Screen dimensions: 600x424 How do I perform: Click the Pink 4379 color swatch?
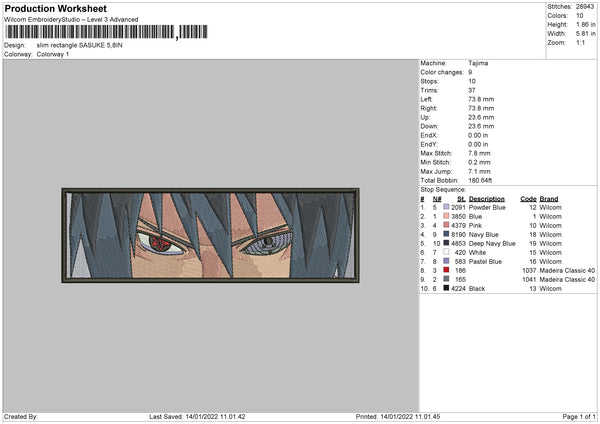pos(446,225)
